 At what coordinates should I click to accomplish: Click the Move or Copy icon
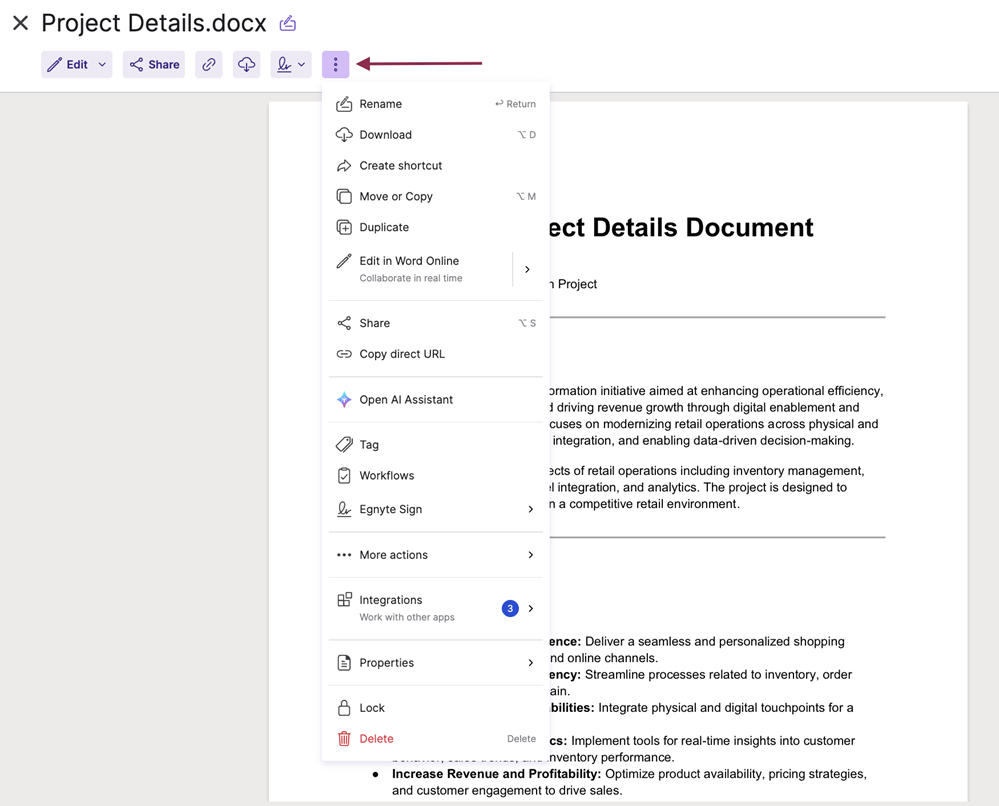coord(344,196)
